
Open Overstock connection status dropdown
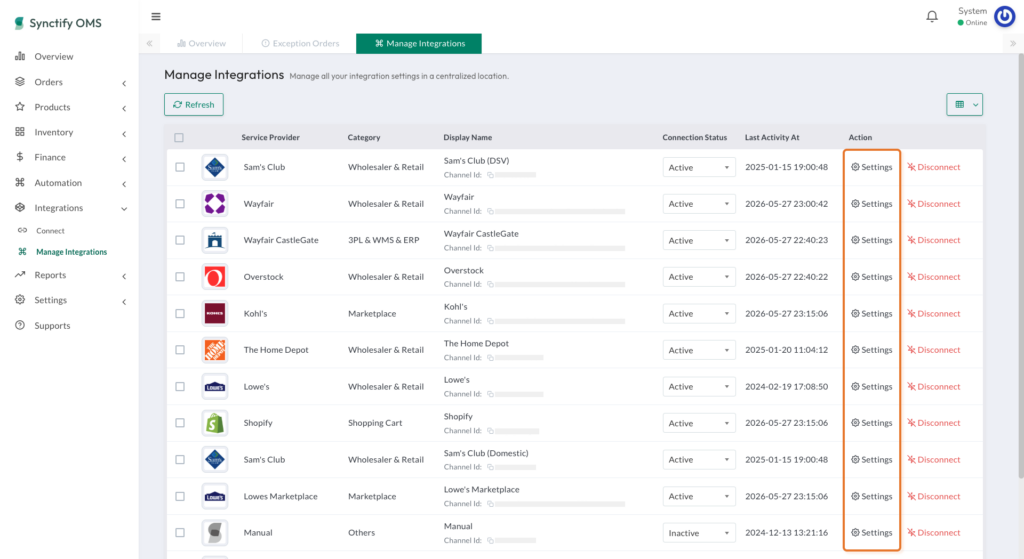699,277
